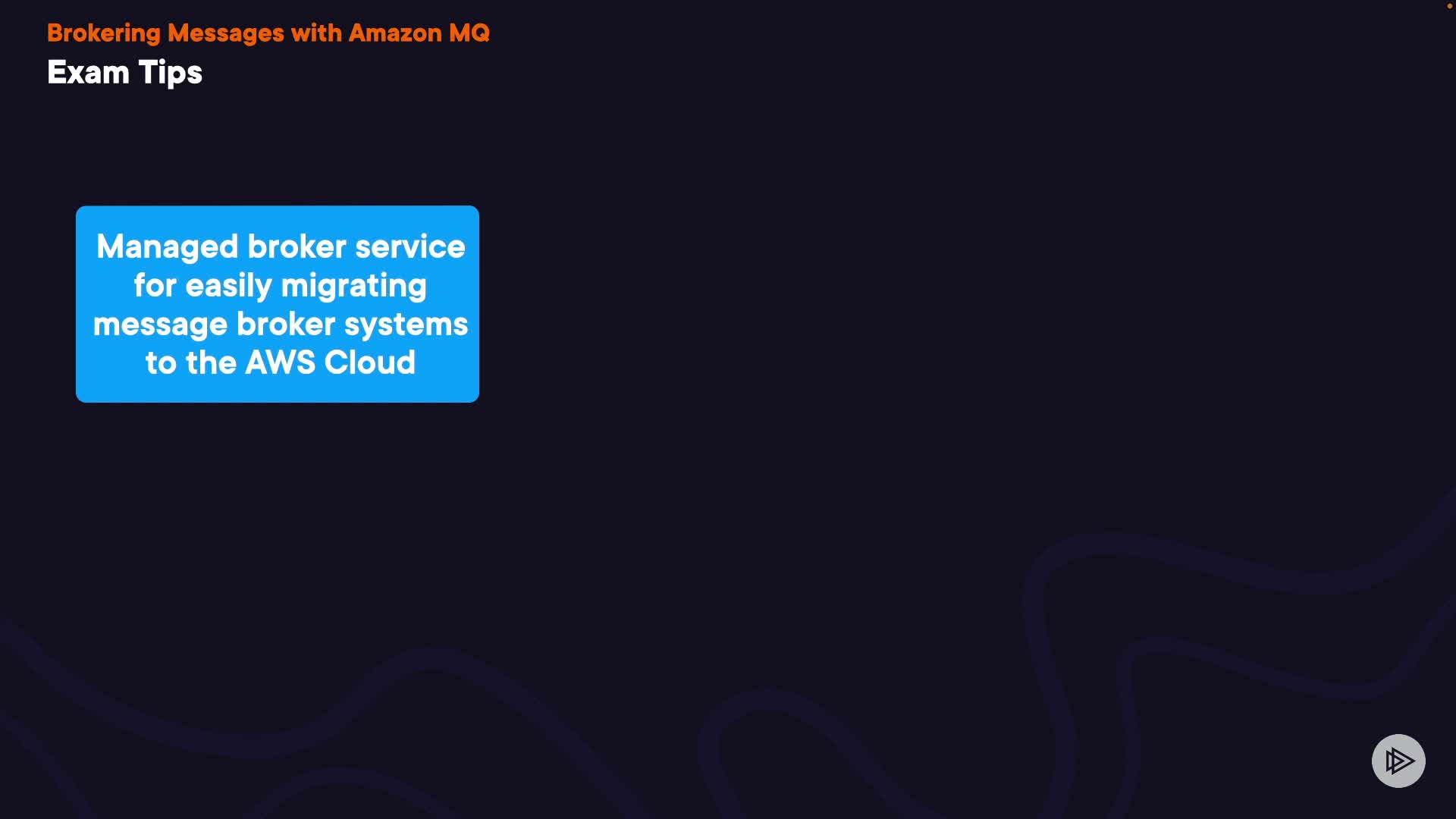Image resolution: width=1456 pixels, height=819 pixels.
Task: Click the 'Brokering Messages with Amazon MQ' title
Action: point(268,33)
